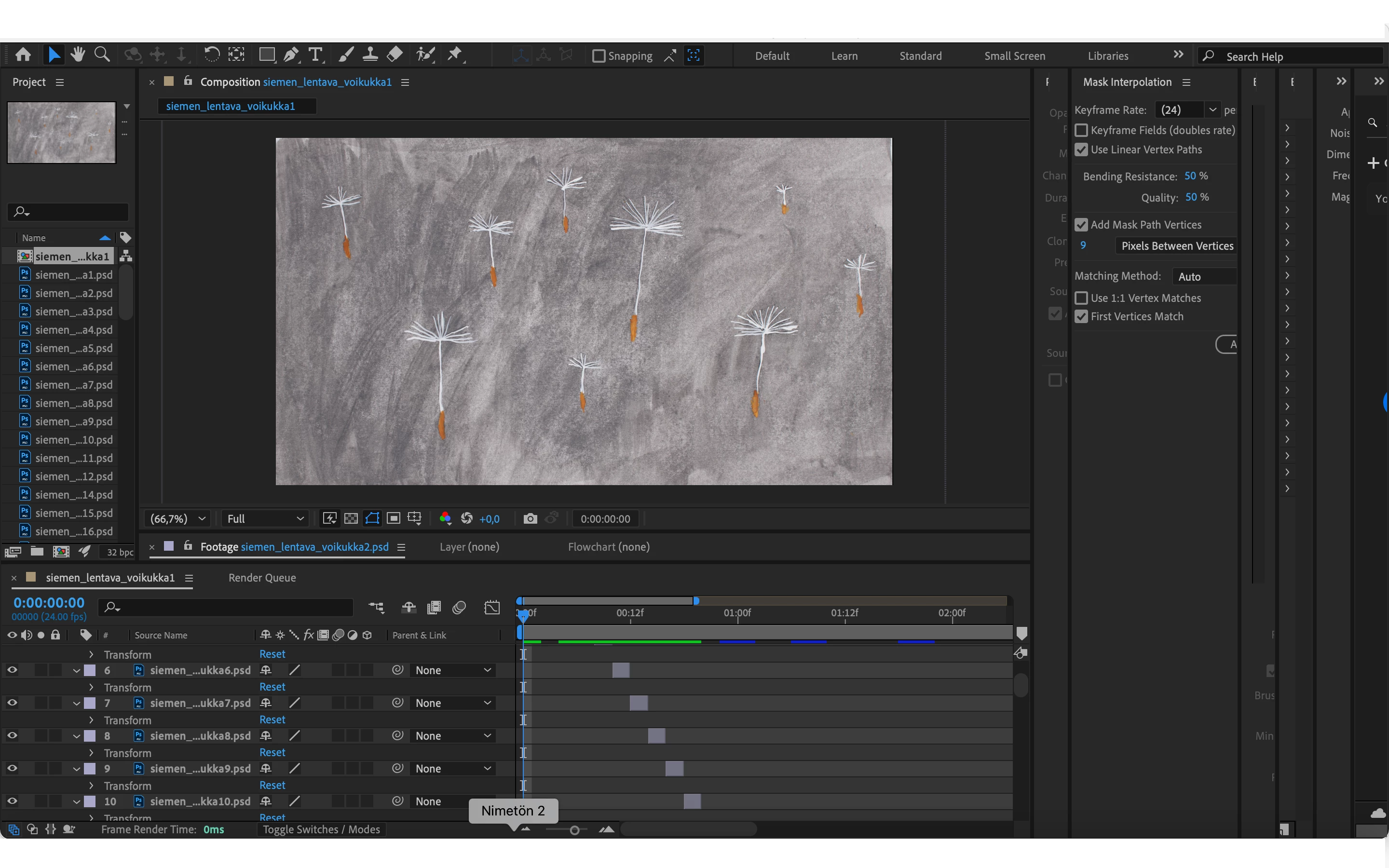Select the Horizontal Type tool
The width and height of the screenshot is (1389, 868).
[315, 55]
